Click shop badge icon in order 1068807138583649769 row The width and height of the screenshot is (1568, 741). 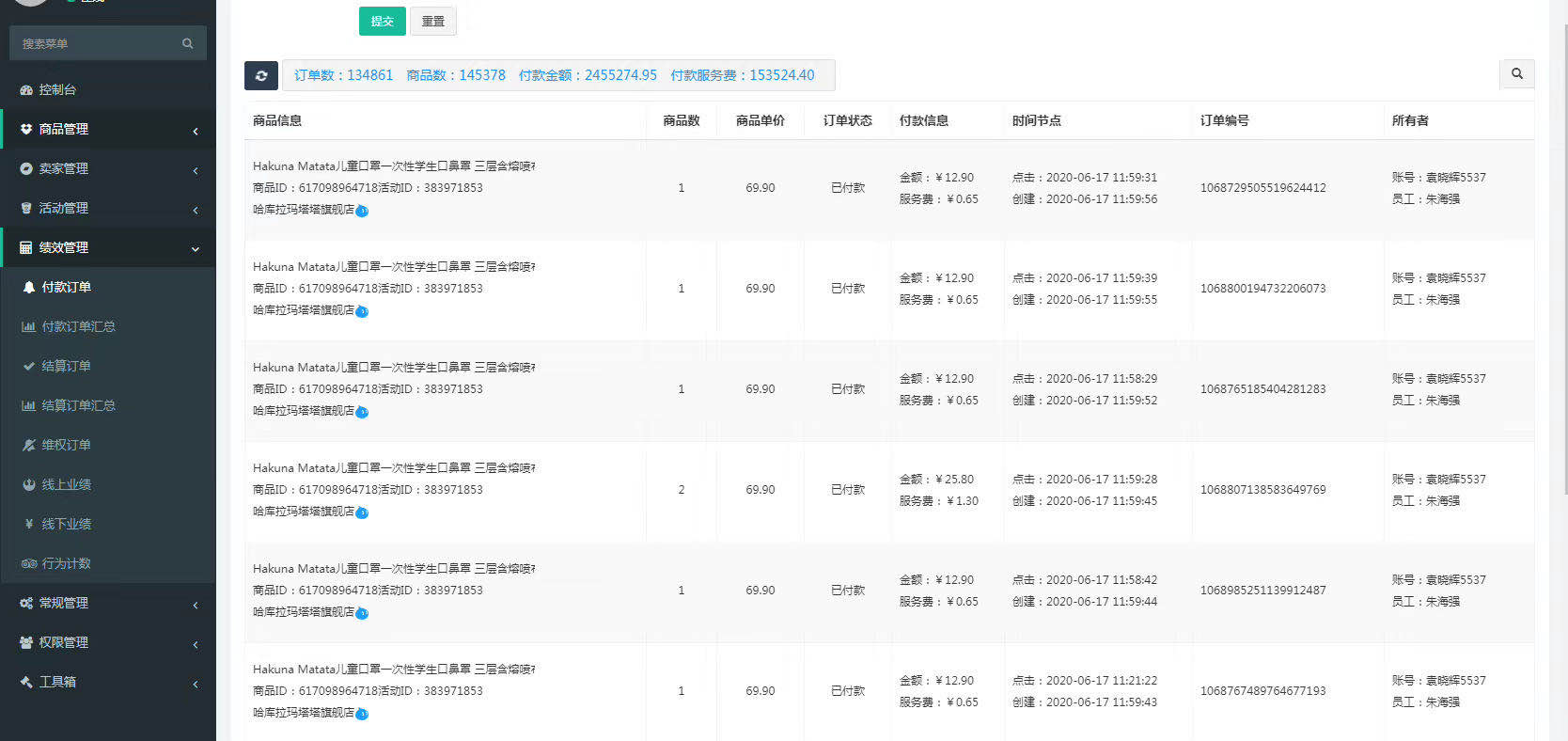(362, 512)
